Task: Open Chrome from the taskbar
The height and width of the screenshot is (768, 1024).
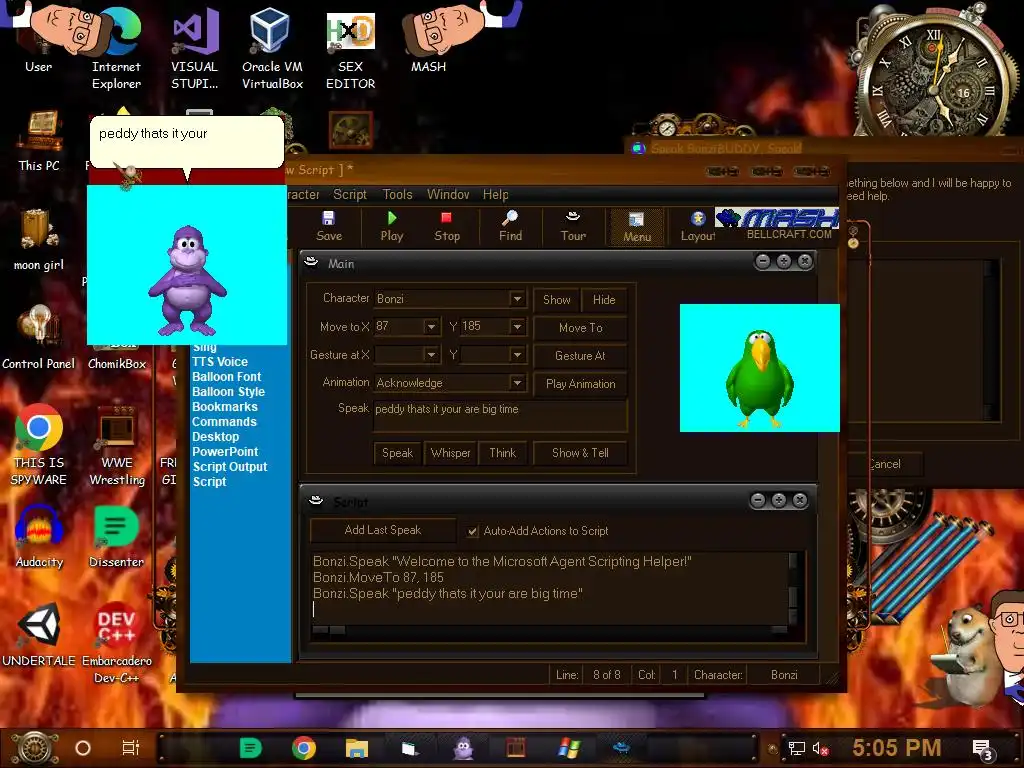Action: click(304, 748)
